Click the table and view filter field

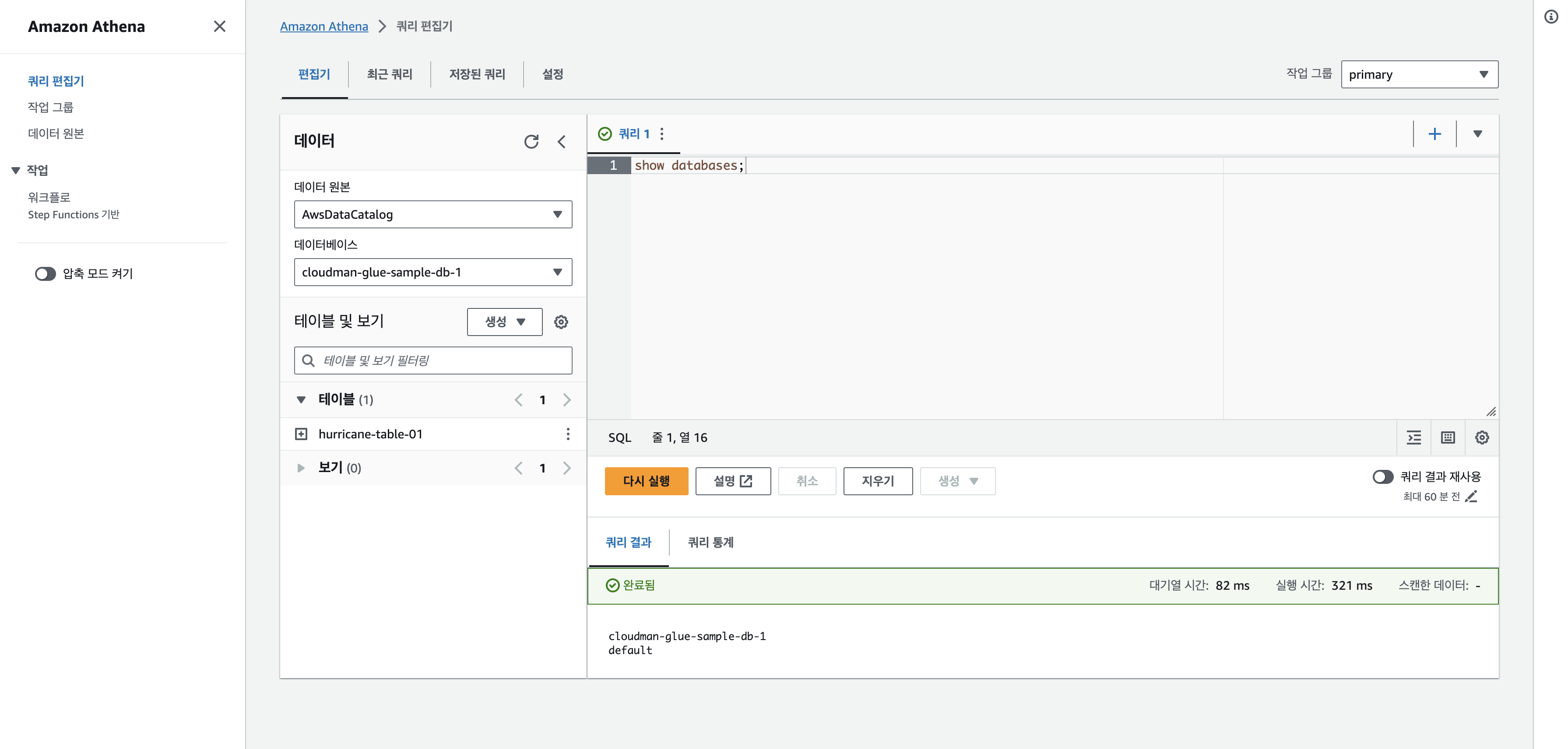pos(433,361)
